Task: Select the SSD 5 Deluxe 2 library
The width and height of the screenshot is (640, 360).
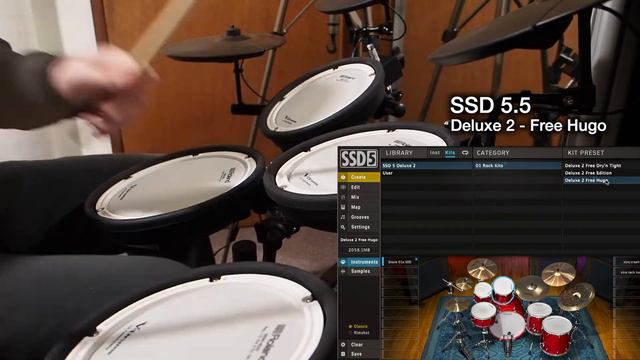Action: 427,166
